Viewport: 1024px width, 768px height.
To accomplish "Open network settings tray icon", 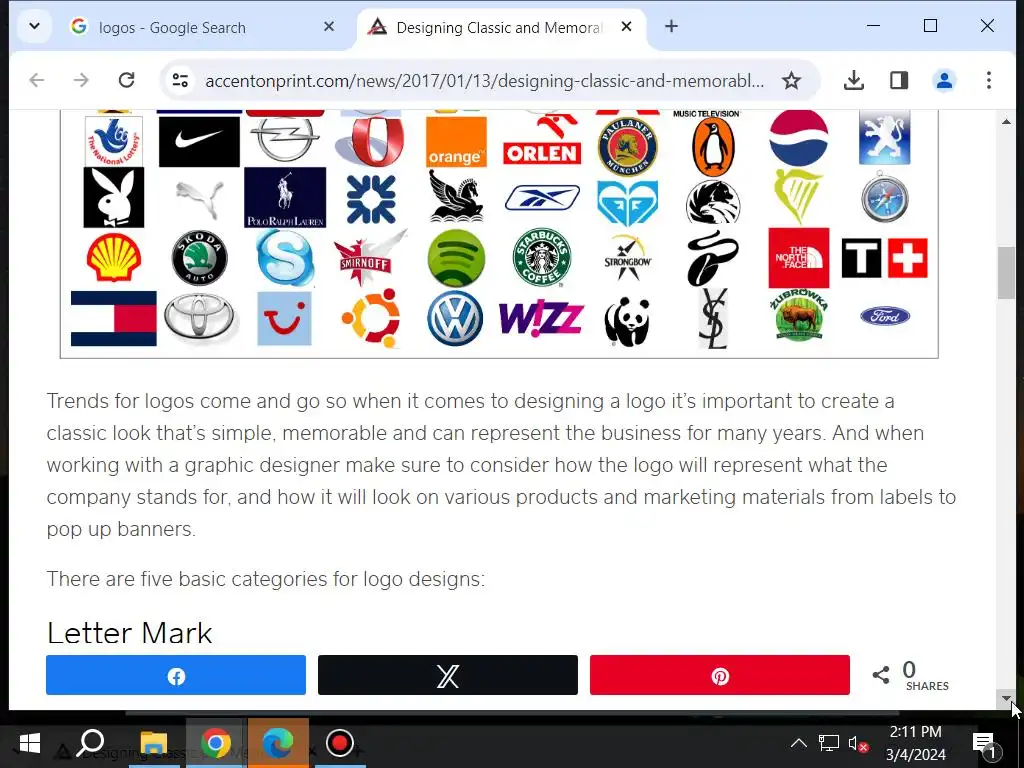I will pos(829,743).
